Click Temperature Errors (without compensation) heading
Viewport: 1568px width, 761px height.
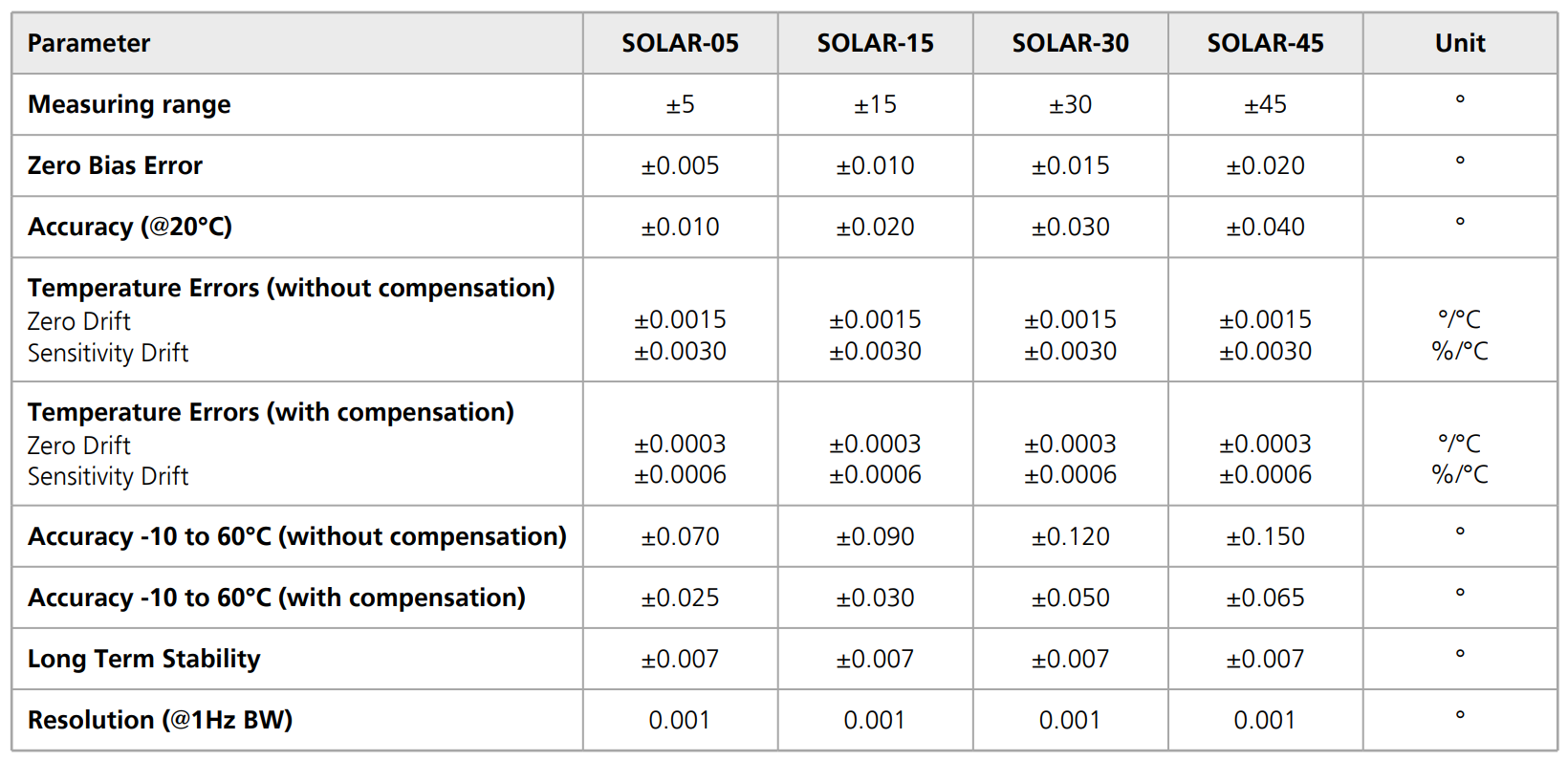[x=291, y=289]
